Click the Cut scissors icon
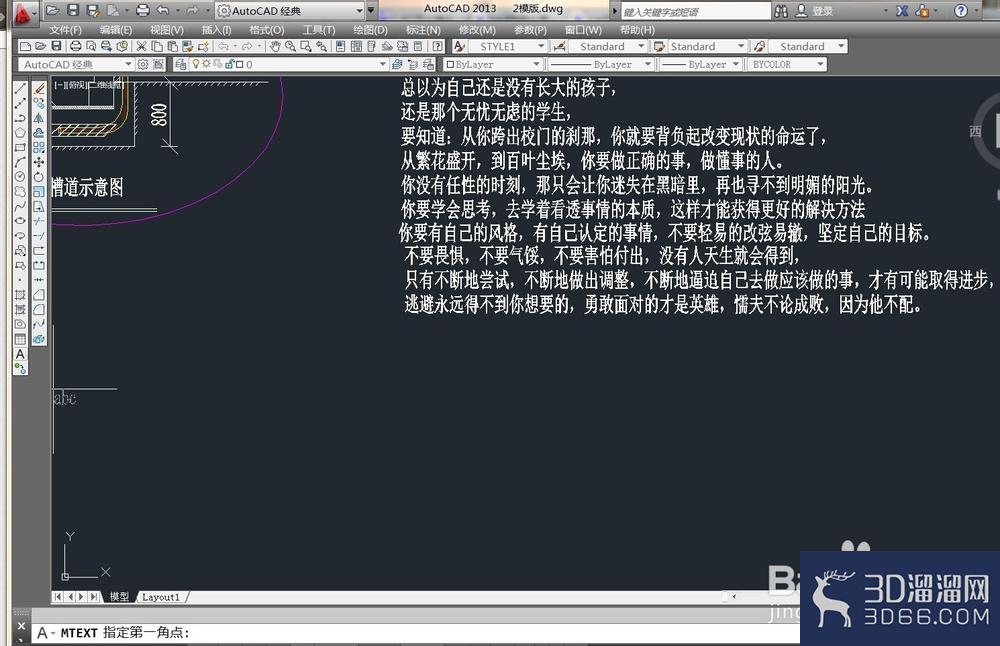 pos(142,47)
